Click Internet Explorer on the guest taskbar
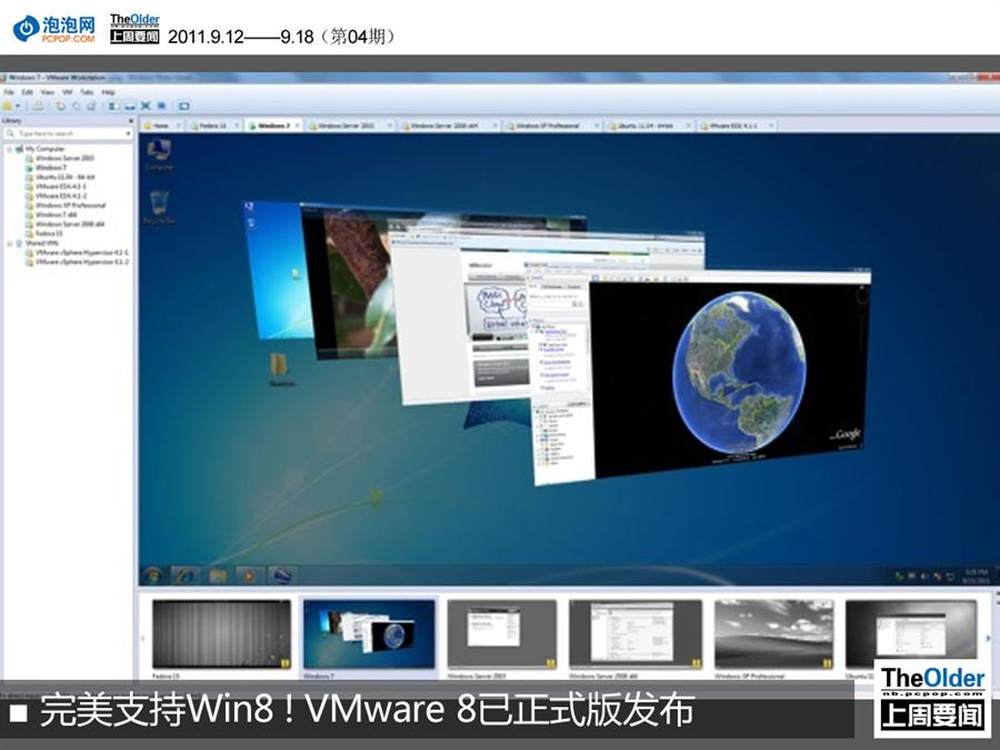Image resolution: width=1000 pixels, height=750 pixels. pyautogui.click(x=185, y=576)
